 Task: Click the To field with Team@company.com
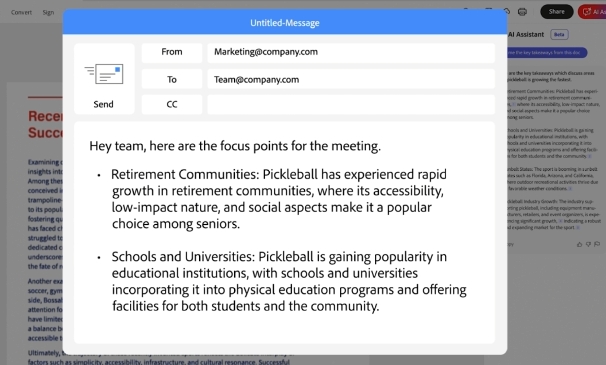[351, 79]
